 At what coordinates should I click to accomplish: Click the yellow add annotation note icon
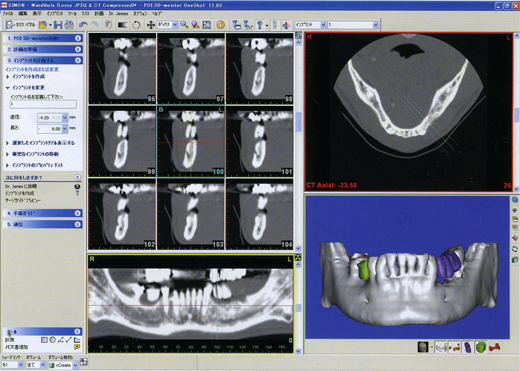(77, 347)
